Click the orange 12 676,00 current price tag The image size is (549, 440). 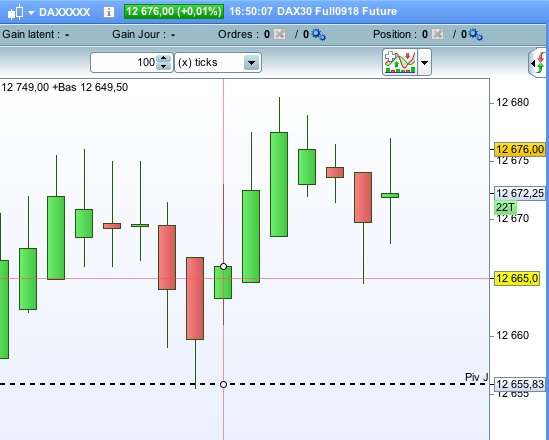coord(519,149)
